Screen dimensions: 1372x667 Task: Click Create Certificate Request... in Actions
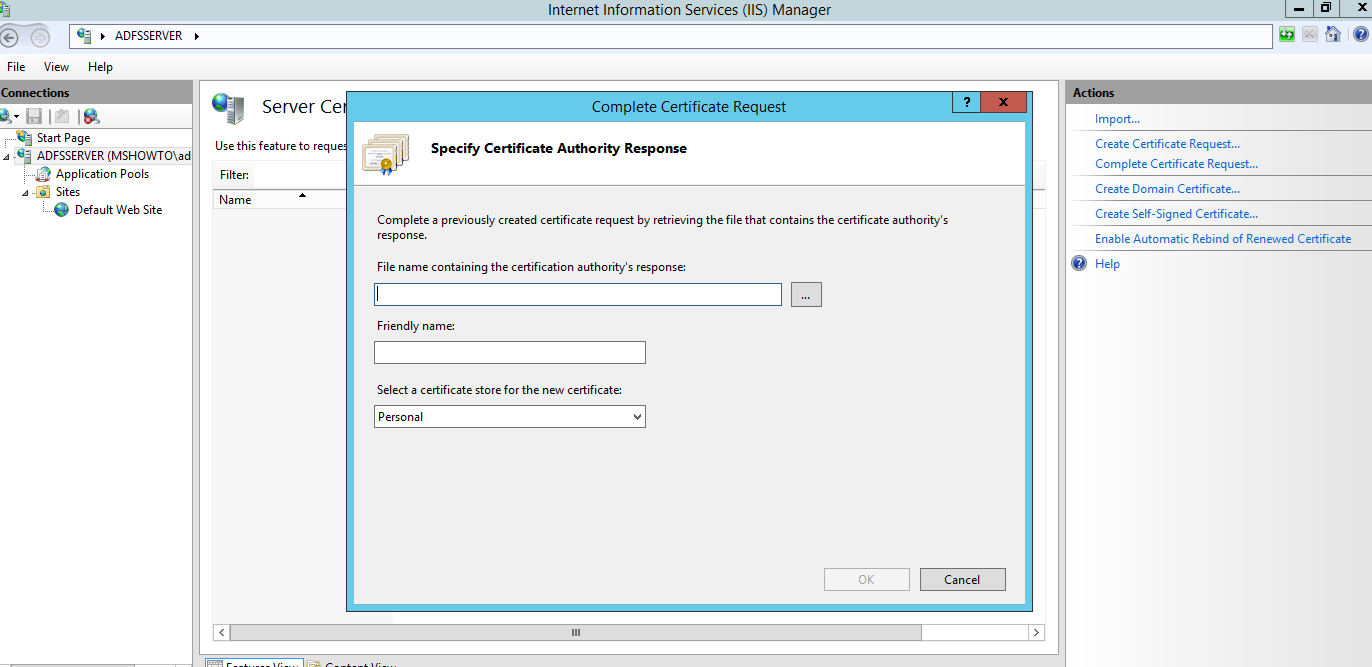tap(1167, 144)
